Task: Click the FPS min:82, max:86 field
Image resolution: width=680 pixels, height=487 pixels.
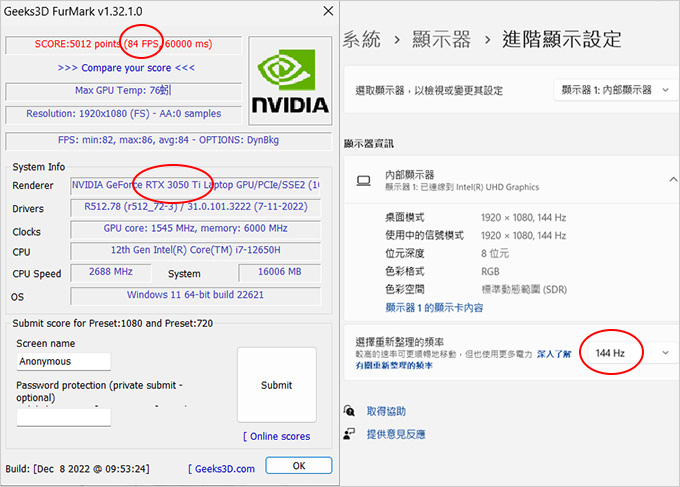Action: 168,141
